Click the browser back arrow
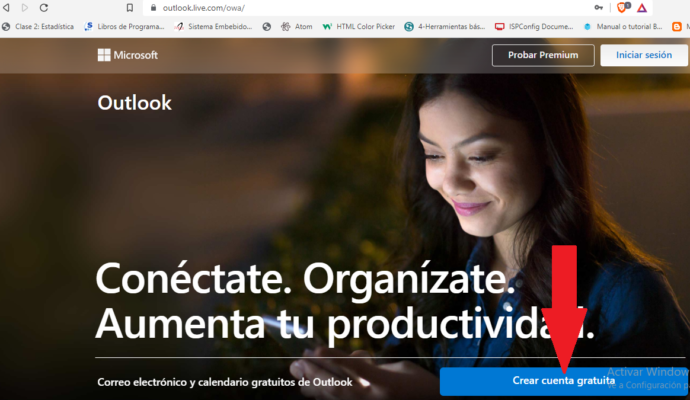 click(8, 7)
